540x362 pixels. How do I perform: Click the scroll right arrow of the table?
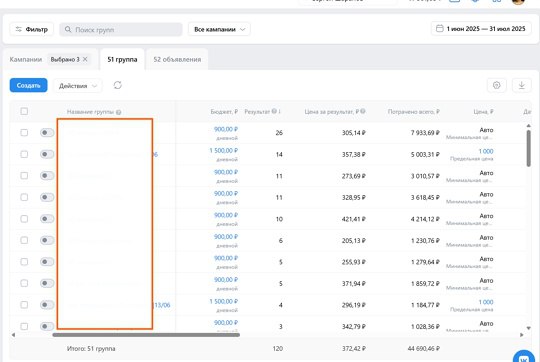pos(522,335)
